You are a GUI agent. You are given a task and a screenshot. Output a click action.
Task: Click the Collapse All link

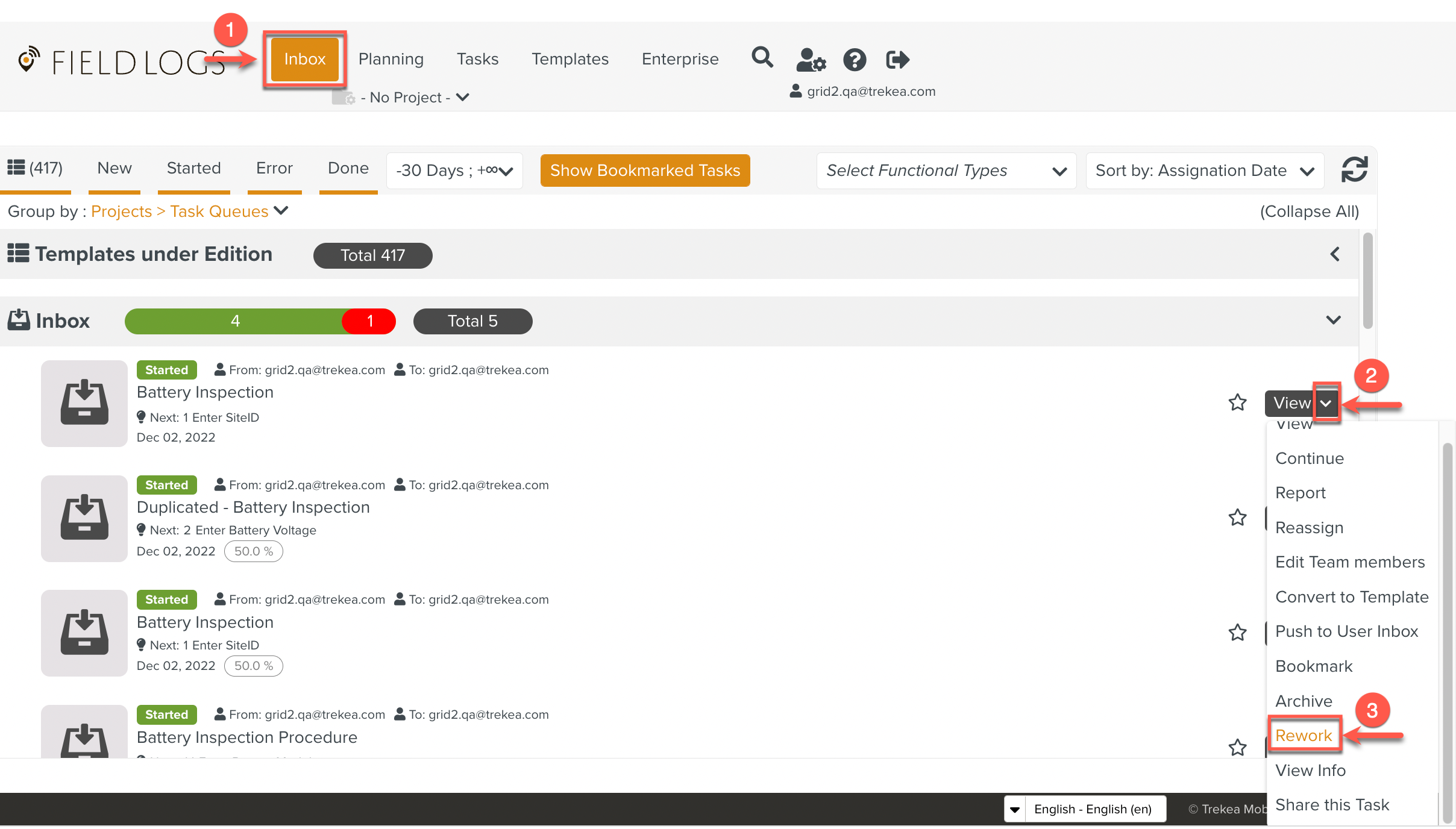click(1309, 211)
